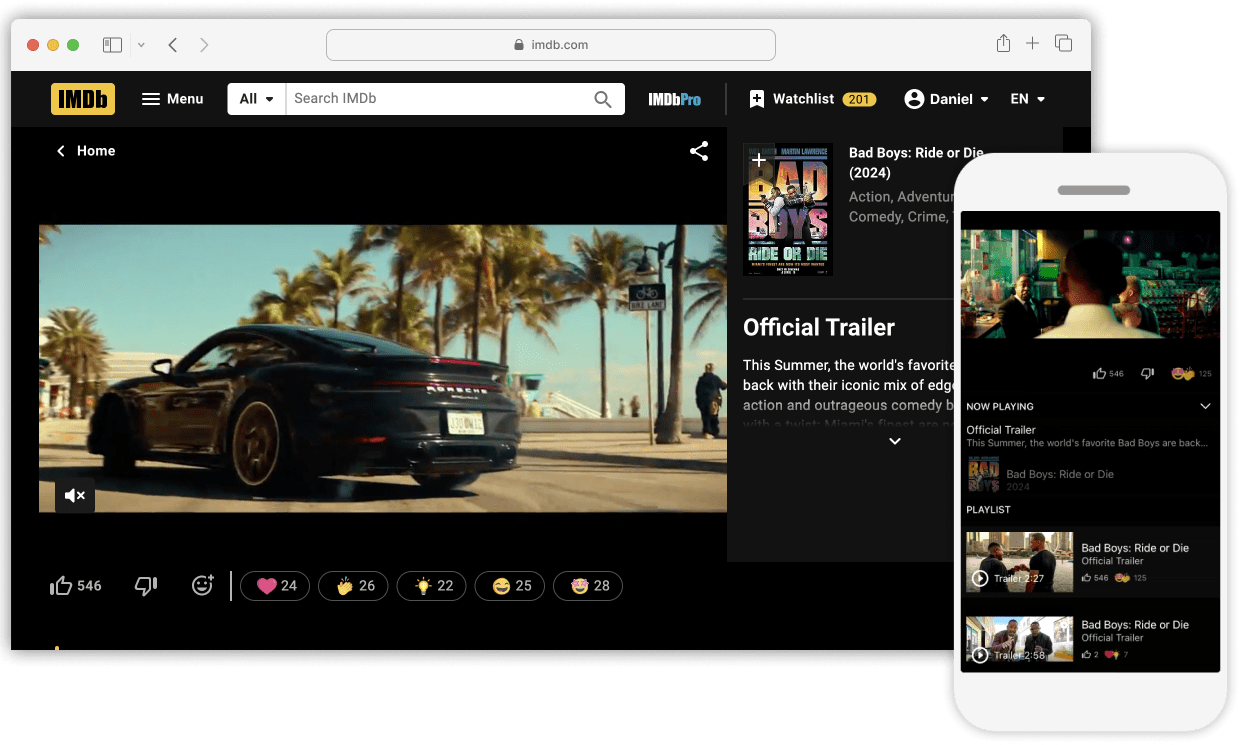Open a new Safari tab
Screen dimensions: 1241x745
coord(1033,44)
